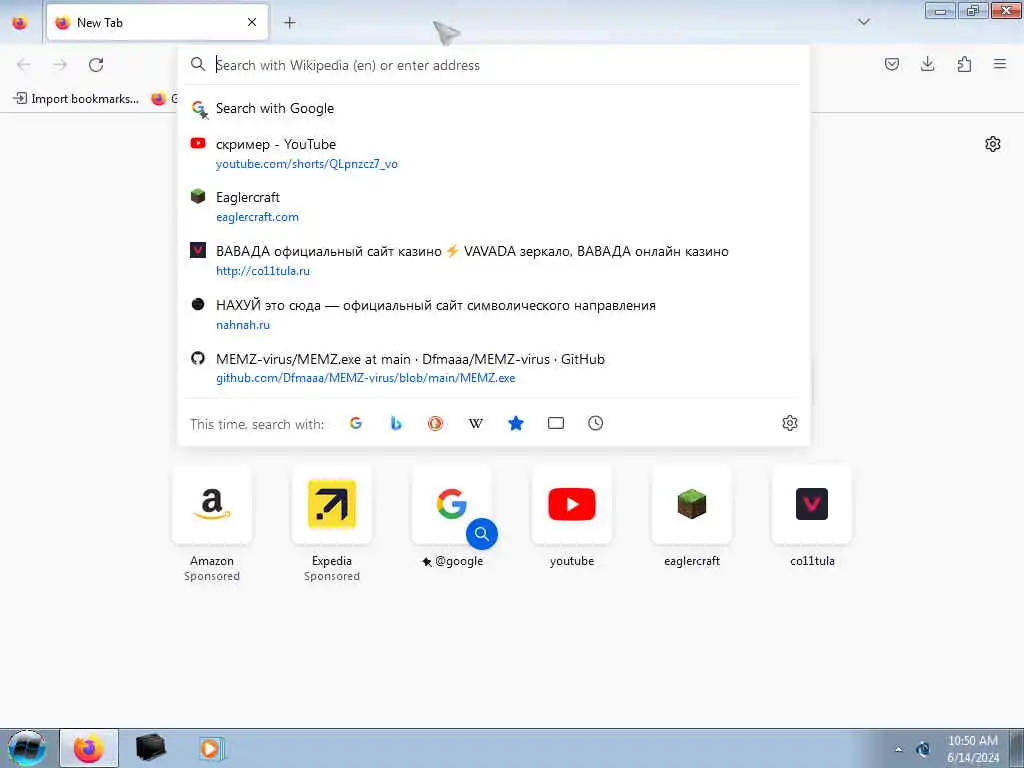Image resolution: width=1024 pixels, height=768 pixels.
Task: Reload the page with the refresh icon
Action: tap(96, 65)
